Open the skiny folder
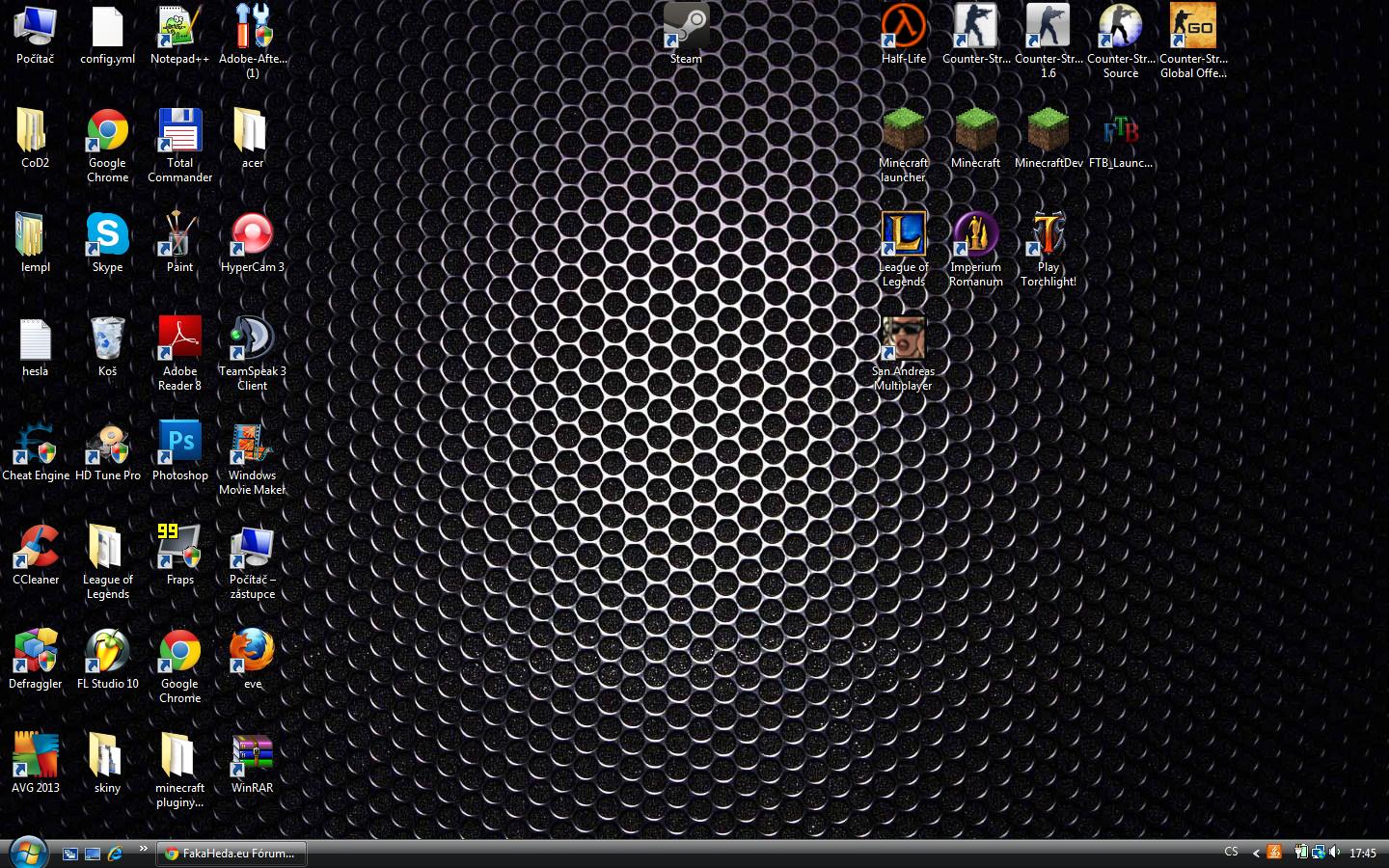The image size is (1389, 868). point(107,763)
